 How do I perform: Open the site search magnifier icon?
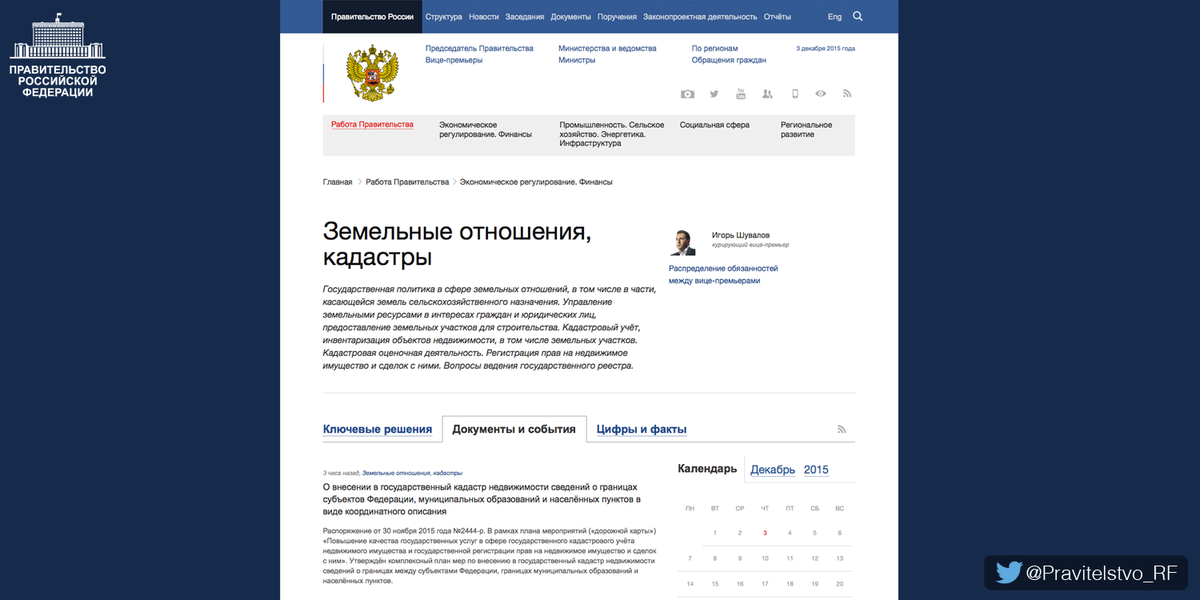[858, 16]
